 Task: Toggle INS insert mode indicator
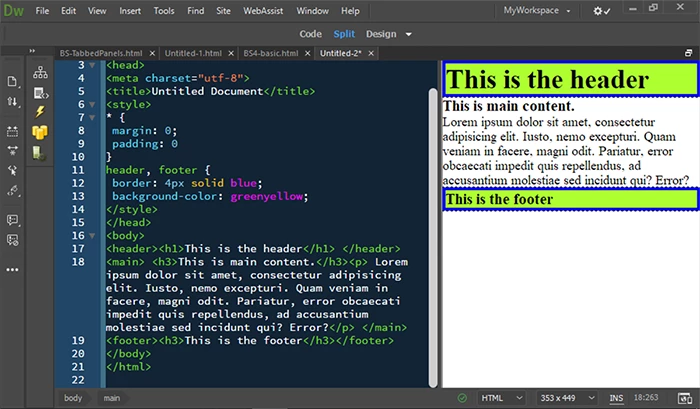[x=616, y=398]
